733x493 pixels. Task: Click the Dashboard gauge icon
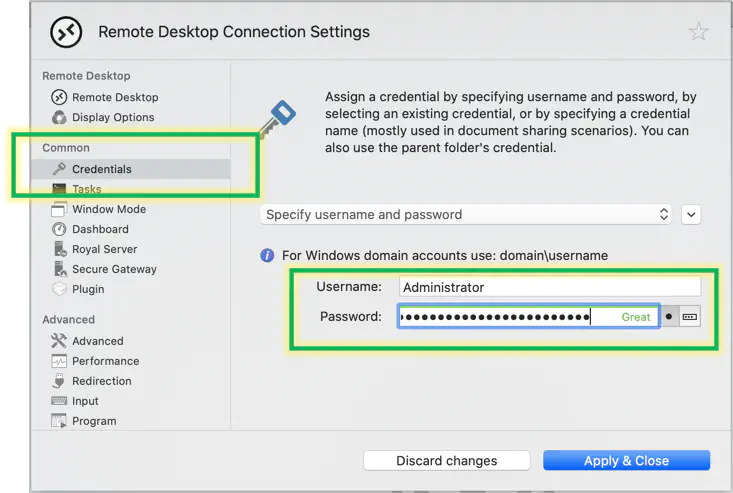coord(59,229)
